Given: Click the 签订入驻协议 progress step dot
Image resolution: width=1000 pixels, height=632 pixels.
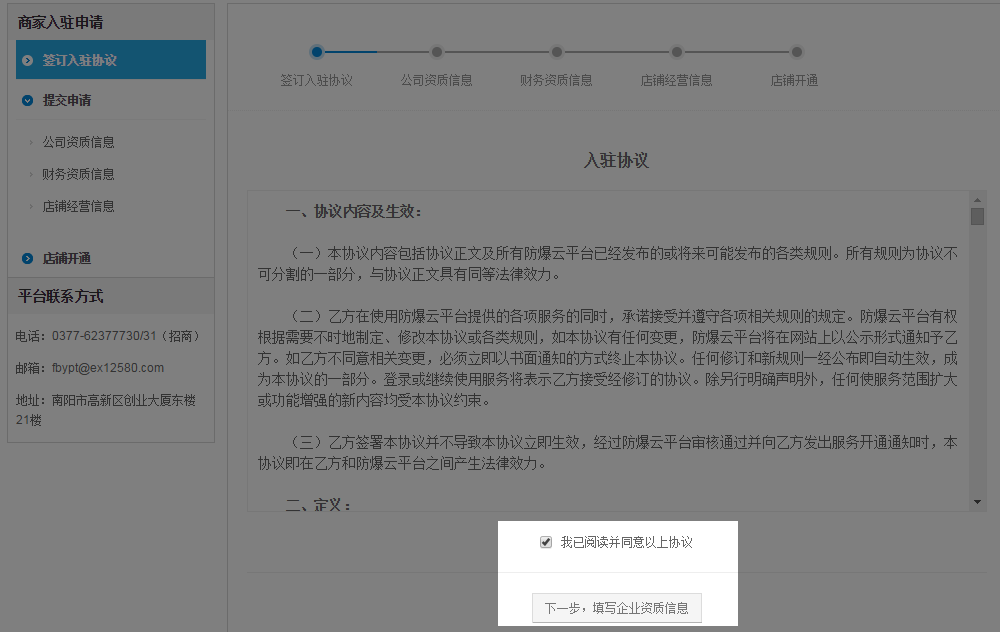Looking at the screenshot, I should click(x=317, y=52).
